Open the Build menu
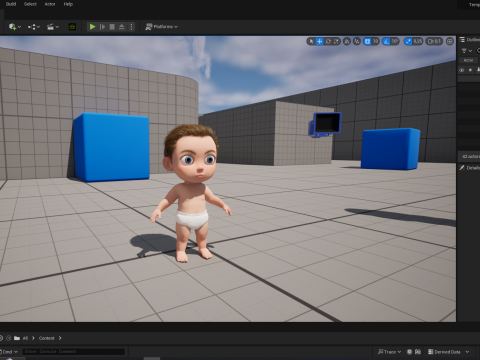Screen dimensions: 480x360 click(11, 4)
